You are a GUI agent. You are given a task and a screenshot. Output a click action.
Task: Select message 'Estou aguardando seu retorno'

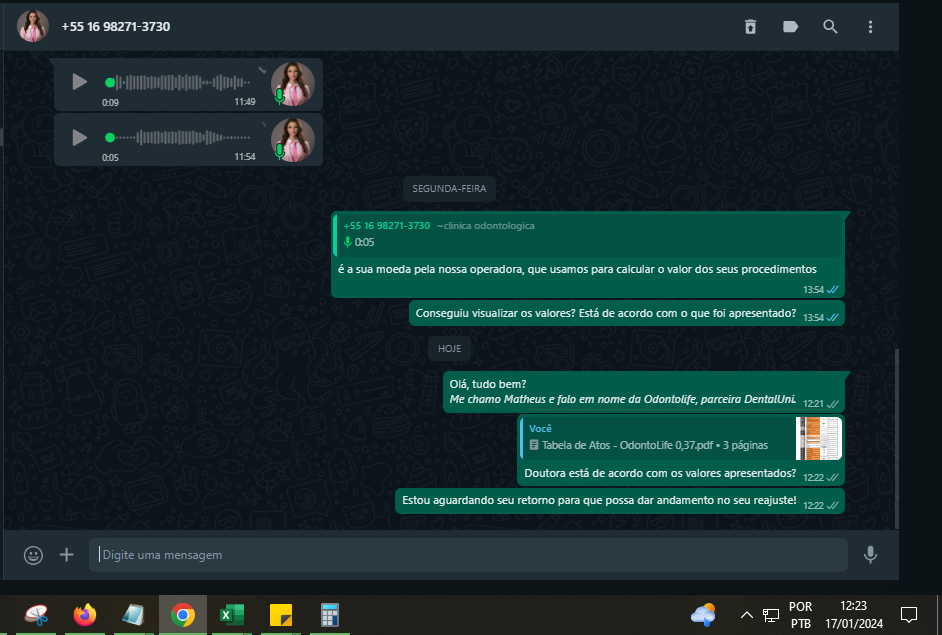click(x=619, y=500)
